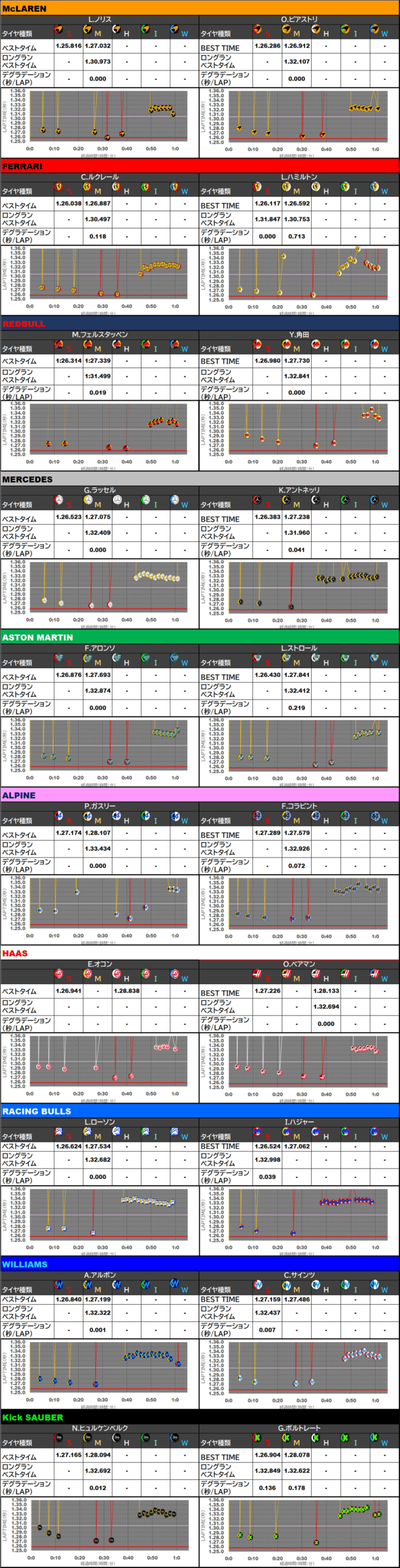400x1568 pixels.
Task: Click driver name K.アントネッリ
Action: pyautogui.click(x=299, y=490)
